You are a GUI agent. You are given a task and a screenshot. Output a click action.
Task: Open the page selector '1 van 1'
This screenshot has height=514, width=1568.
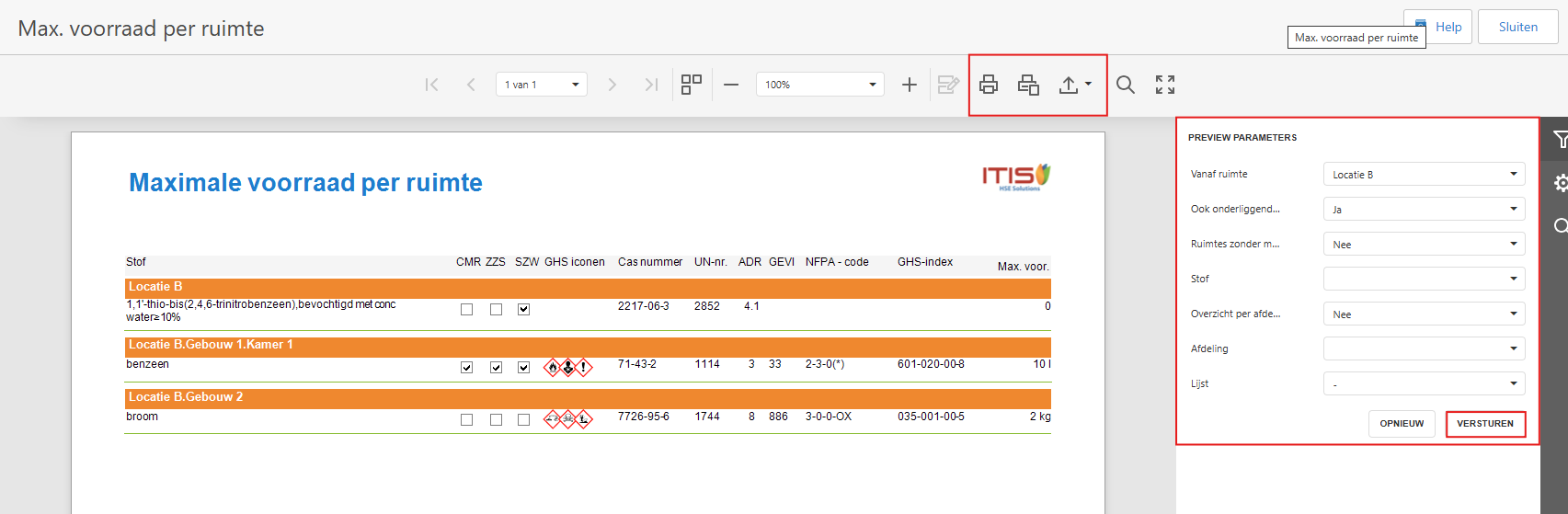click(x=542, y=85)
